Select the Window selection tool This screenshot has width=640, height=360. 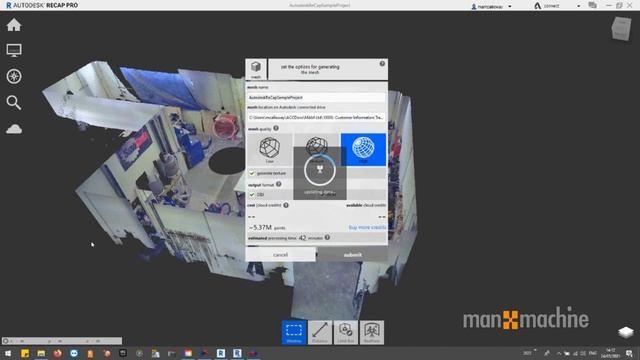(294, 332)
